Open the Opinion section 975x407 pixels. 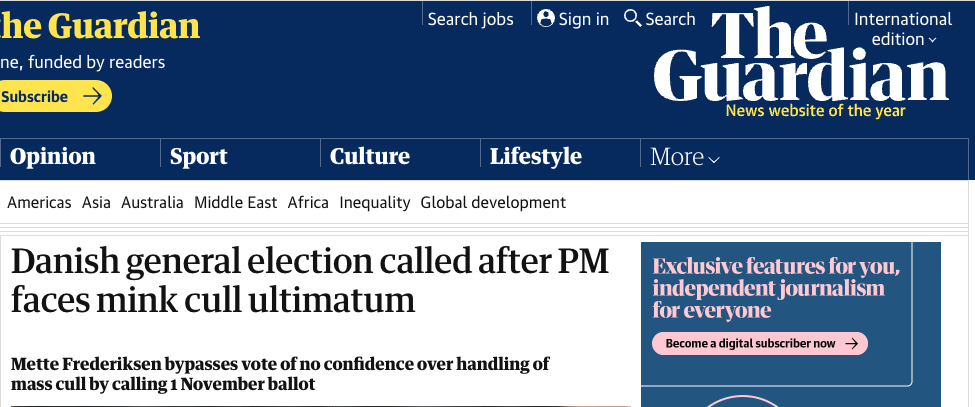[x=53, y=156]
